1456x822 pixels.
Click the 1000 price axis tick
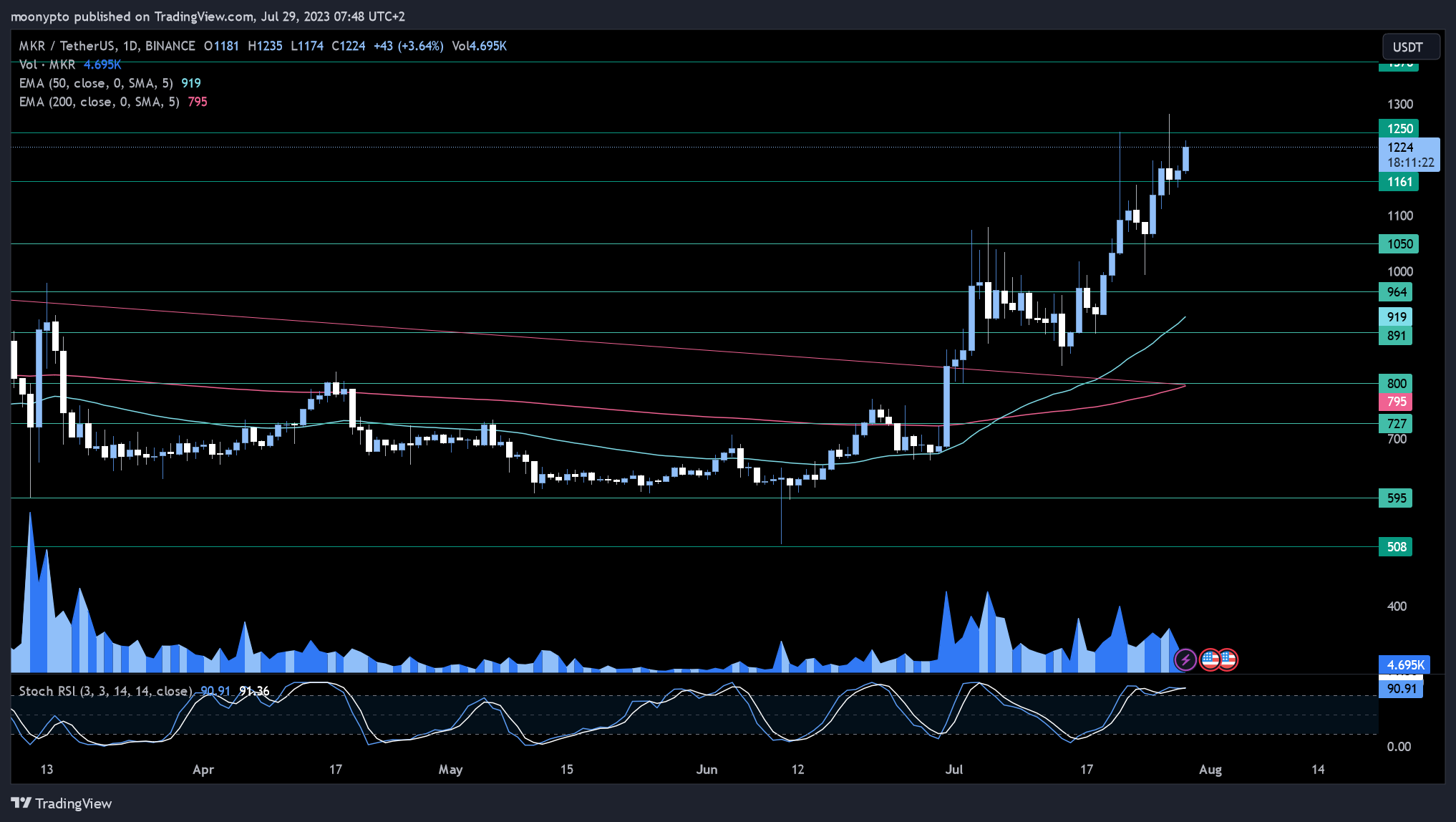1400,271
